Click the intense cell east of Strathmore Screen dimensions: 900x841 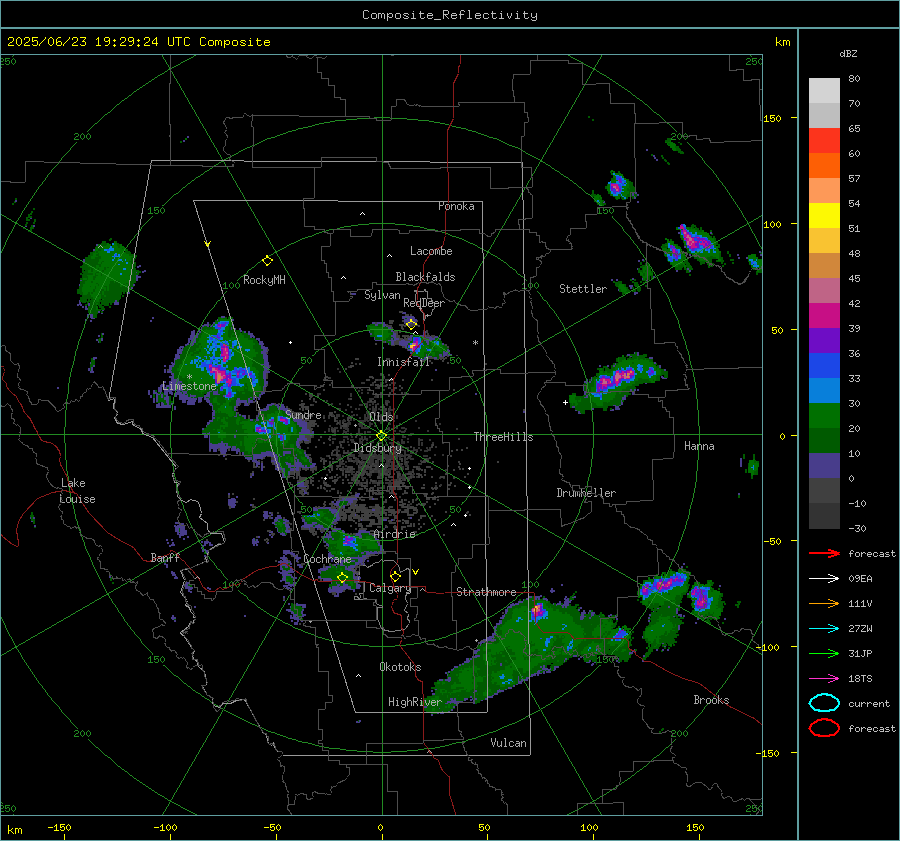click(x=537, y=610)
